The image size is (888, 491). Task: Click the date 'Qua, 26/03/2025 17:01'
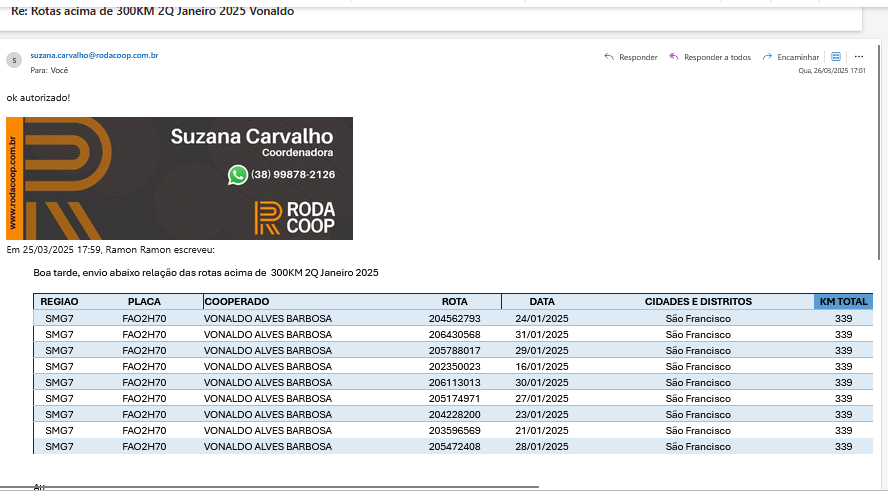[x=831, y=71]
